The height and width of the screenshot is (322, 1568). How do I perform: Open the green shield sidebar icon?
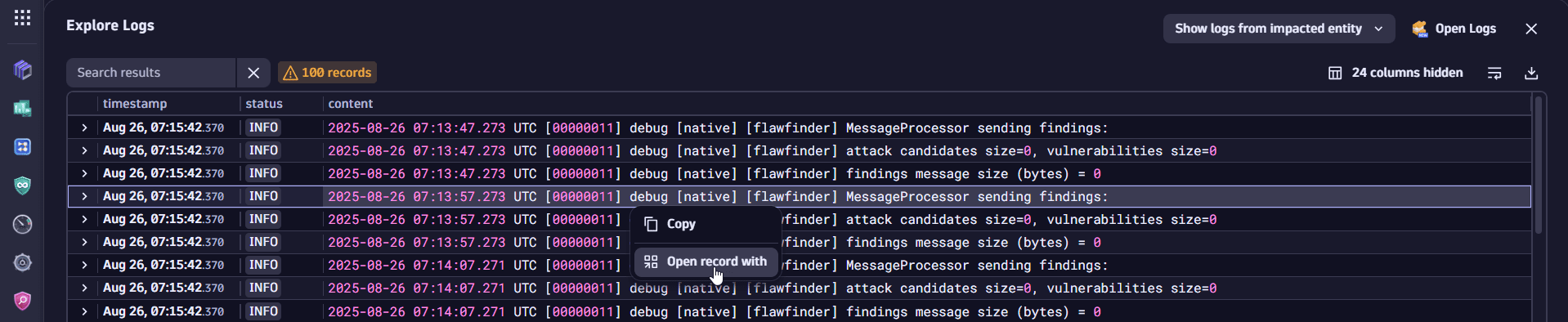pos(22,186)
